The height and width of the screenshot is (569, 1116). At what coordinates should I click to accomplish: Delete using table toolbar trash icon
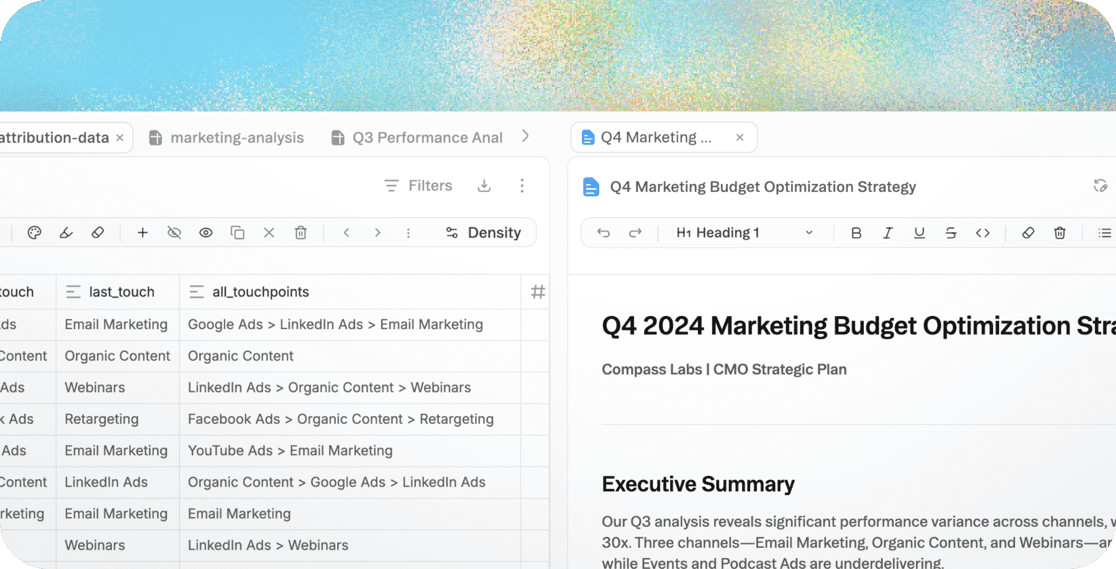tap(301, 233)
